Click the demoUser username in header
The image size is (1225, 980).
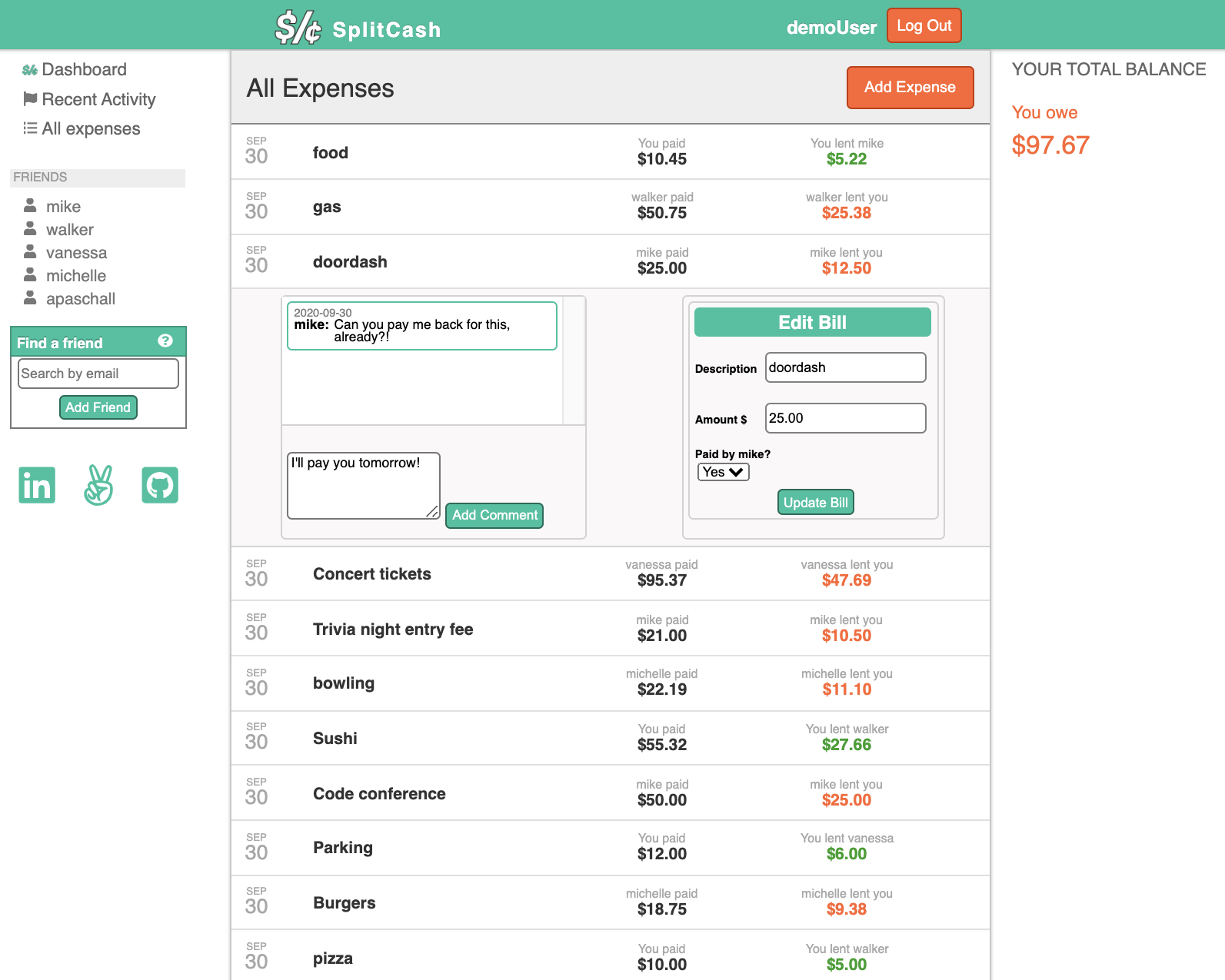(x=831, y=28)
